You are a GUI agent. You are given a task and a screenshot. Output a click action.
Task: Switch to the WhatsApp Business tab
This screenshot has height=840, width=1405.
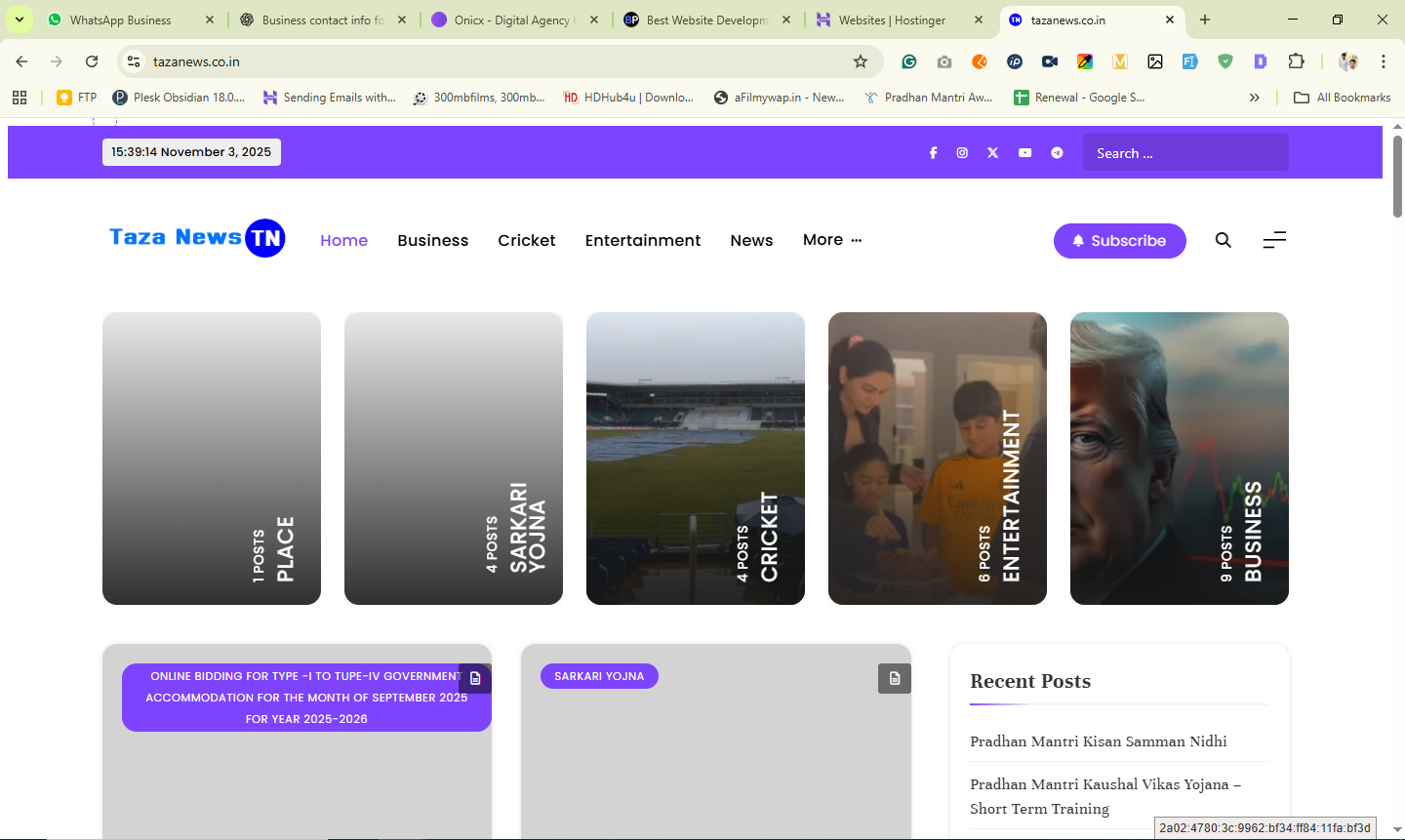121,20
